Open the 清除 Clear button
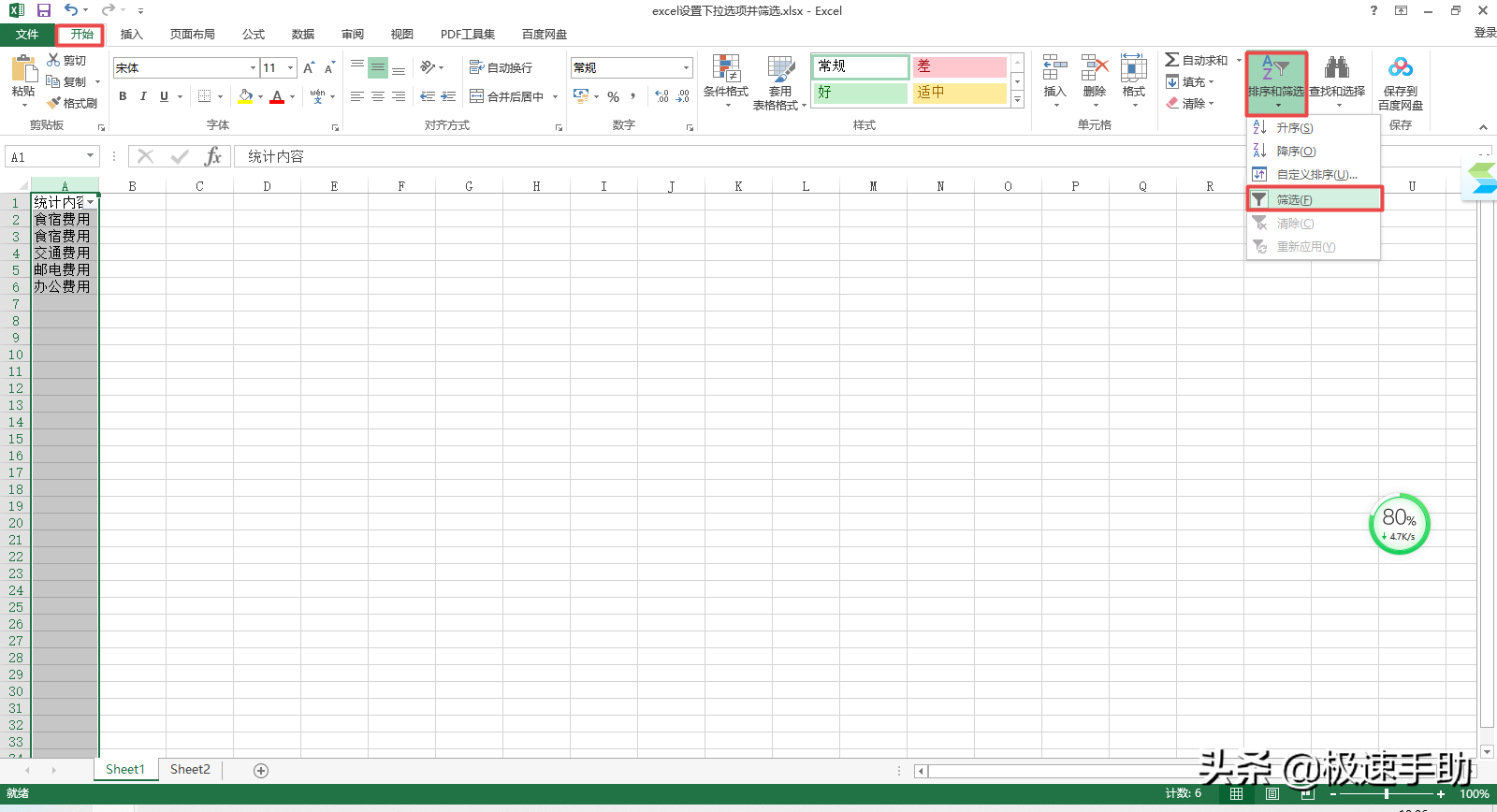Screen dimensions: 1497x812 (x=1189, y=103)
